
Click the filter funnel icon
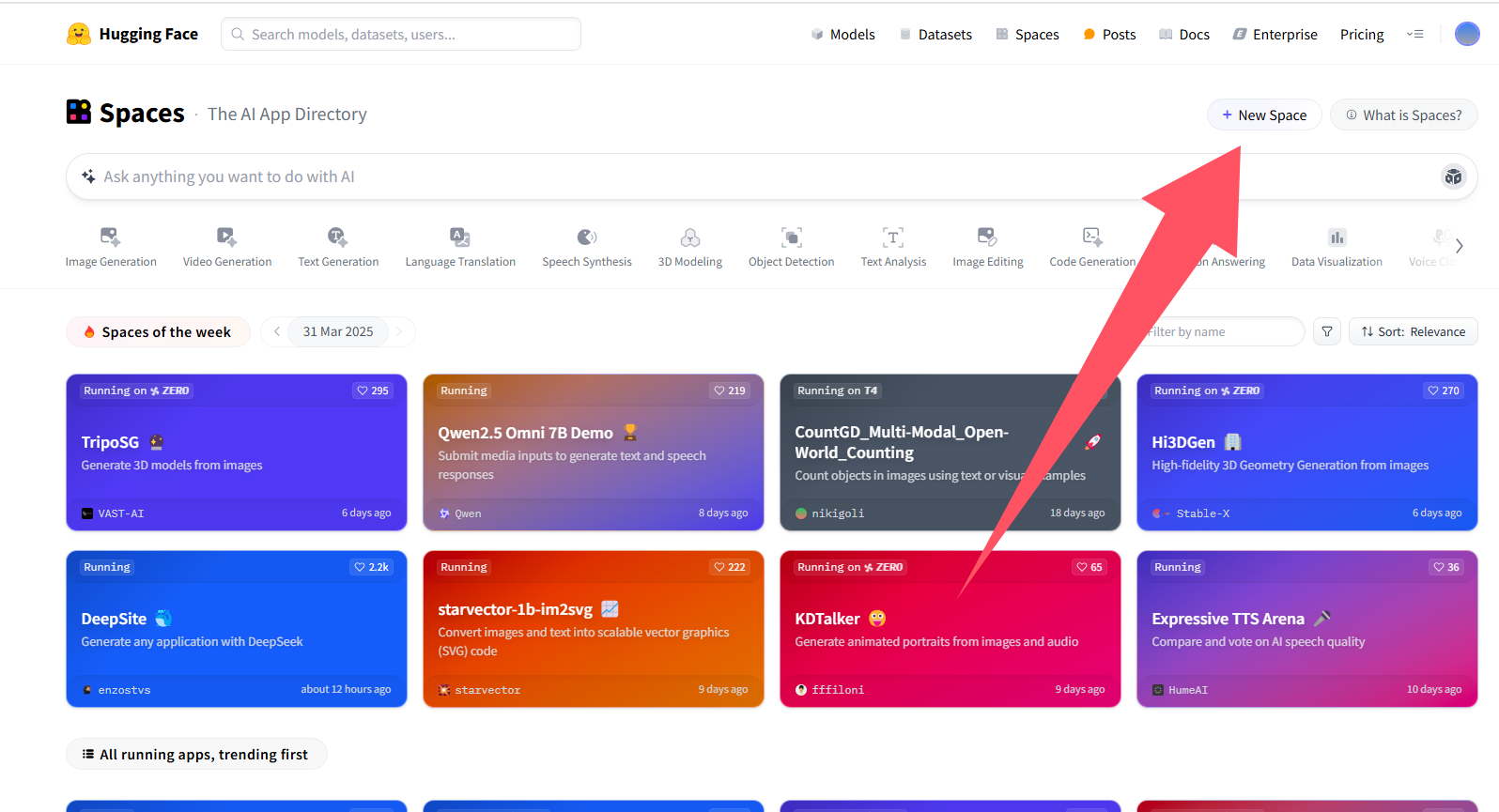click(x=1327, y=331)
